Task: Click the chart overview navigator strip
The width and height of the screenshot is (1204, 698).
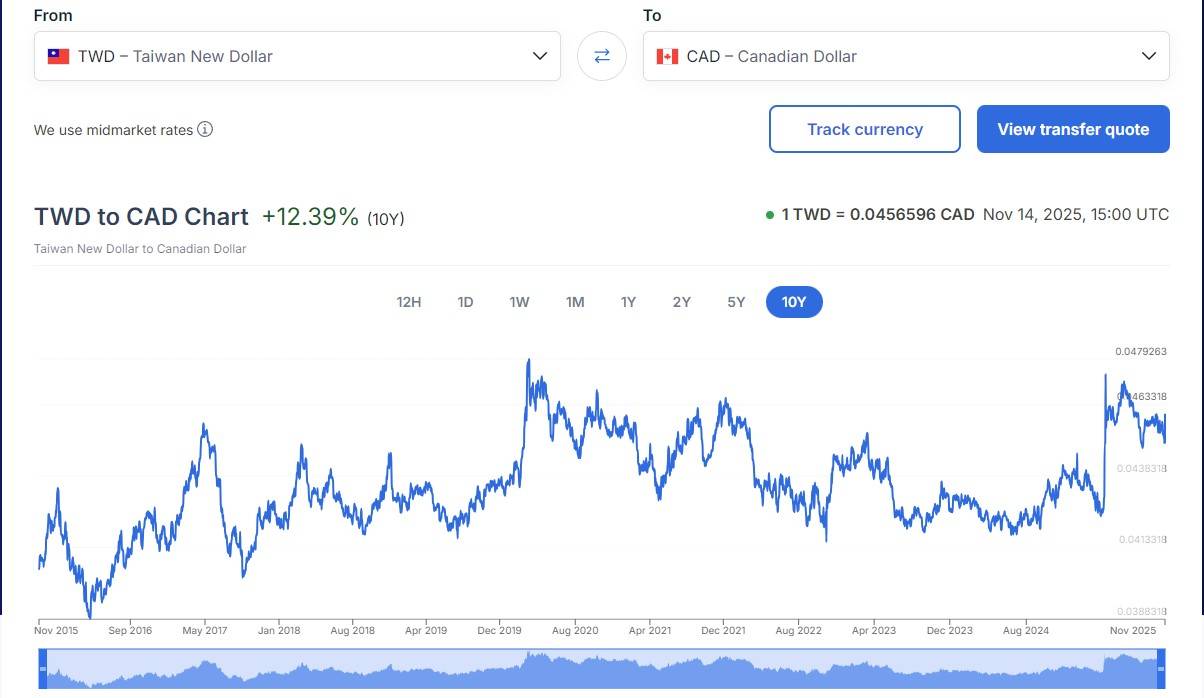Action: click(600, 668)
